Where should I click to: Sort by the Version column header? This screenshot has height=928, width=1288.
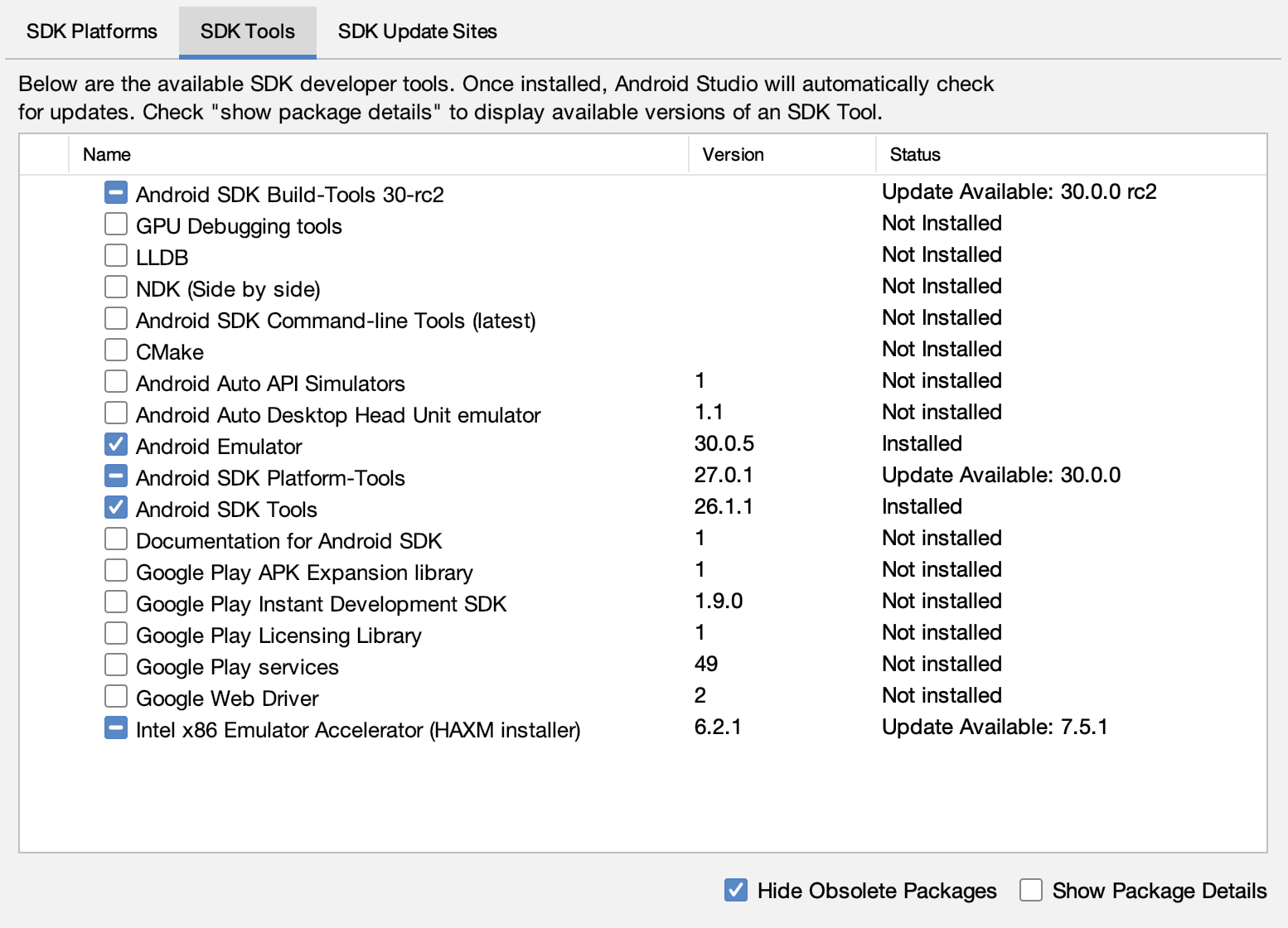point(782,154)
